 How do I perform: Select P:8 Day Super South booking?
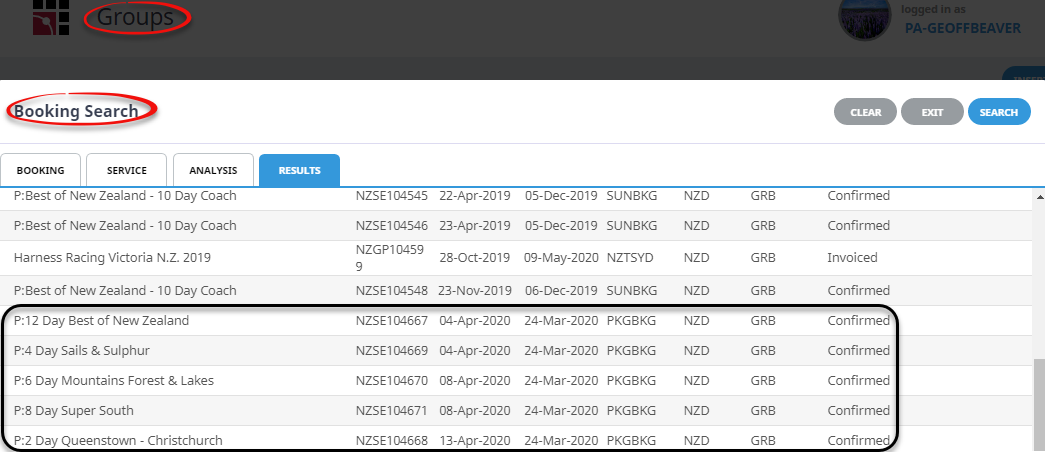pyautogui.click(x=516, y=411)
